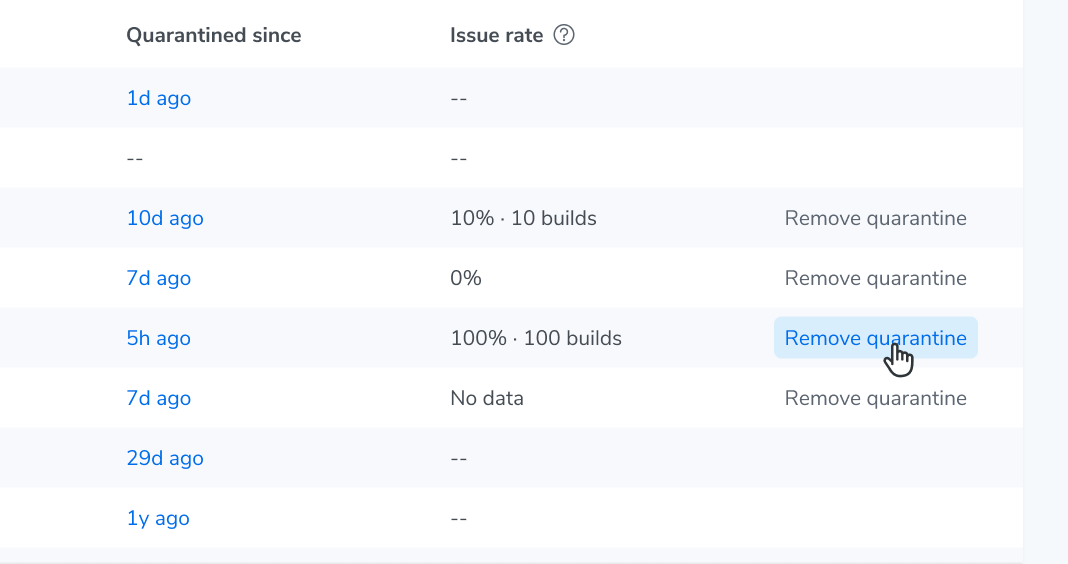
Task: Open '7d ago' link in the 0% row
Action: (x=159, y=278)
